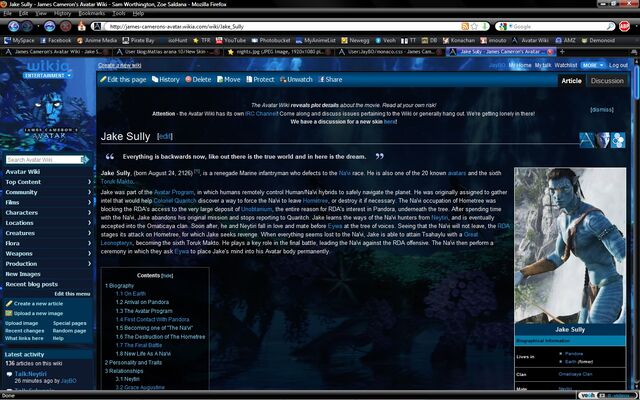Screen dimensions: 640x400
Task: Go back with the browser Back button
Action: [x=13, y=27]
